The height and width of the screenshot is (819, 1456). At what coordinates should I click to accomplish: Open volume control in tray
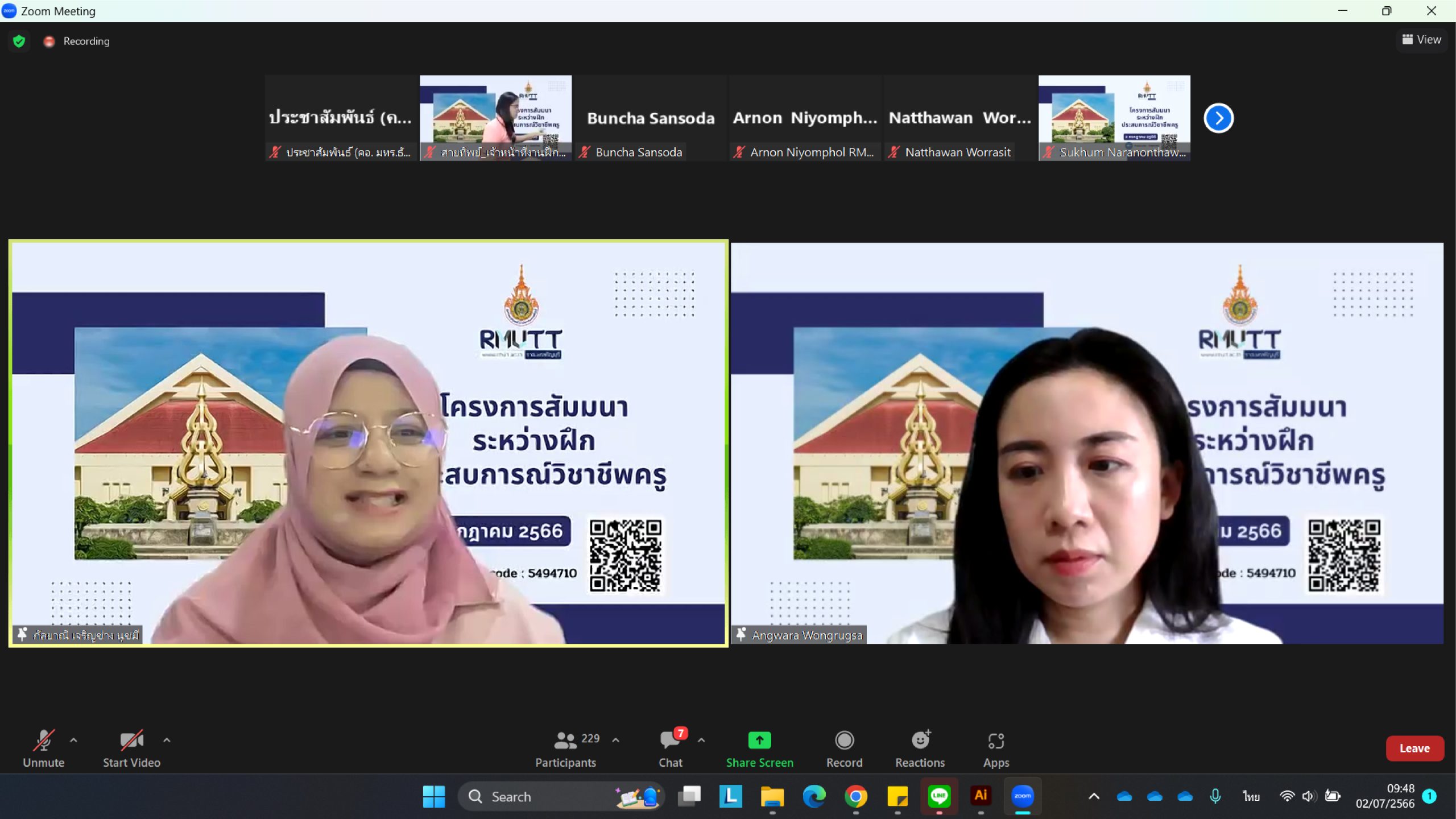click(1309, 796)
